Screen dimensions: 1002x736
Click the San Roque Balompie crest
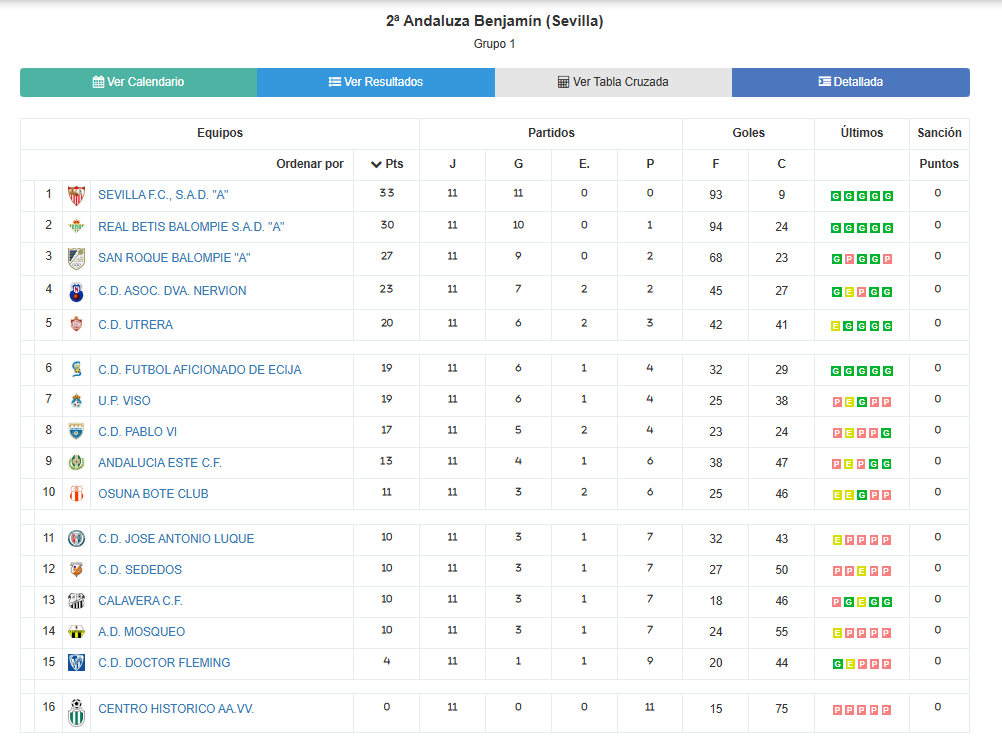click(76, 258)
